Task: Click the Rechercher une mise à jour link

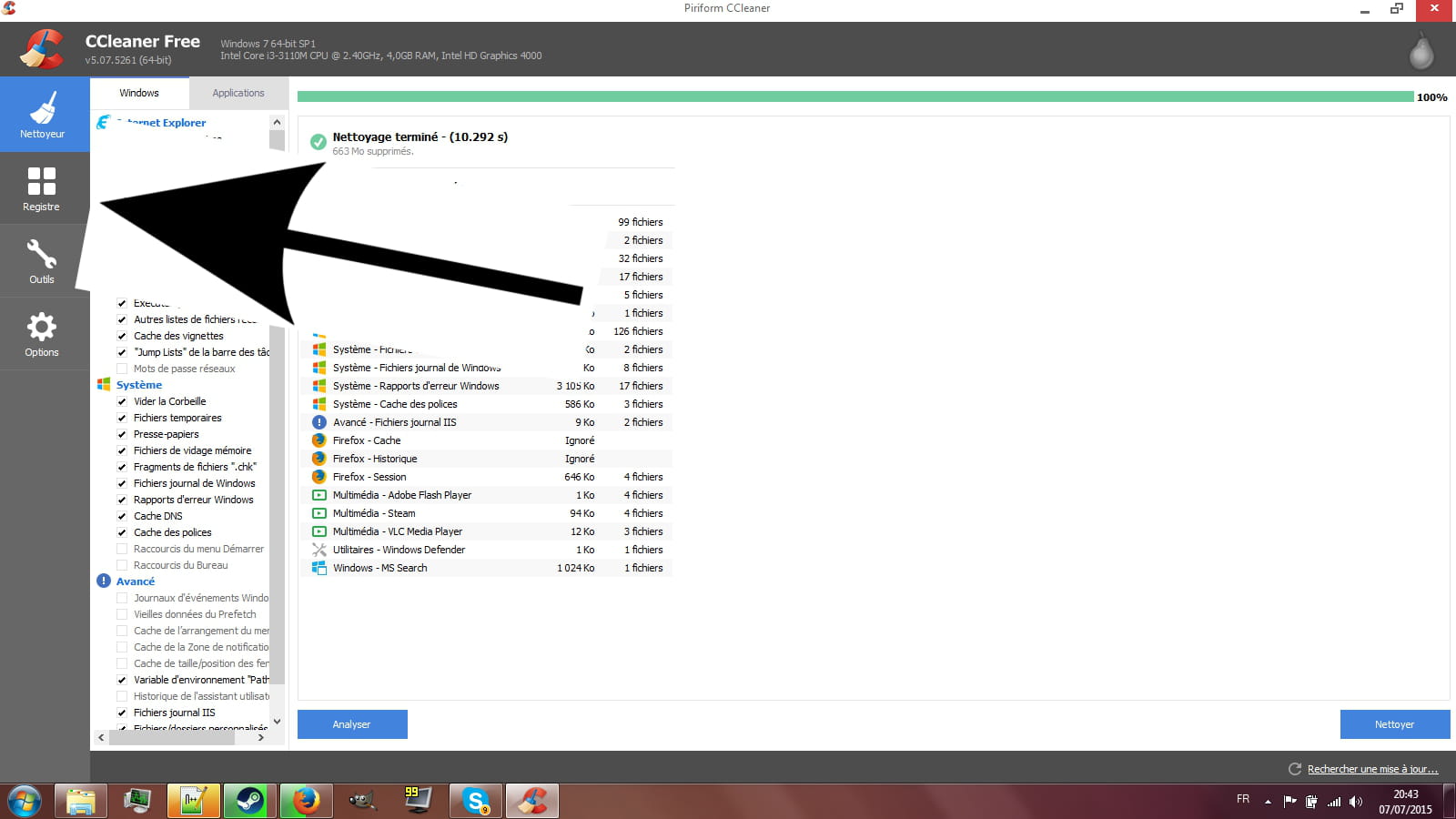Action: click(x=1372, y=769)
